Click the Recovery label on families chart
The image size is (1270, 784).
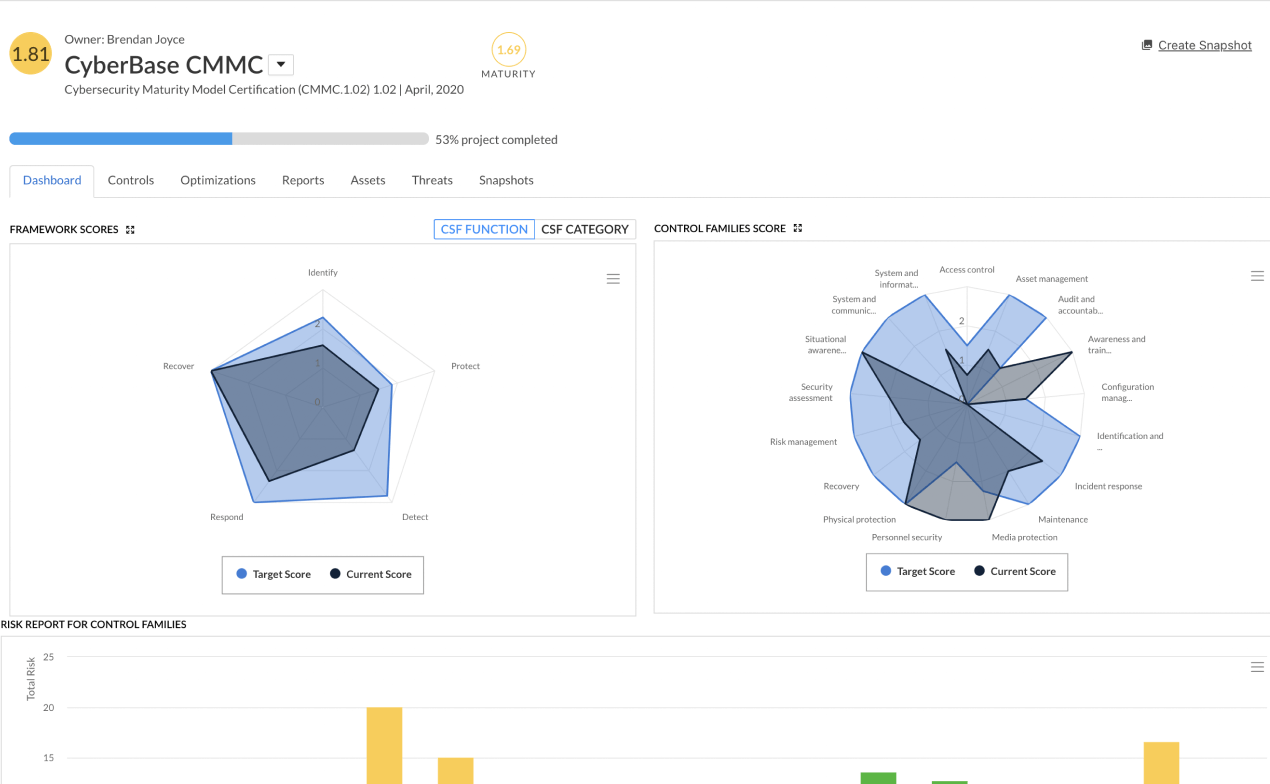pos(841,486)
